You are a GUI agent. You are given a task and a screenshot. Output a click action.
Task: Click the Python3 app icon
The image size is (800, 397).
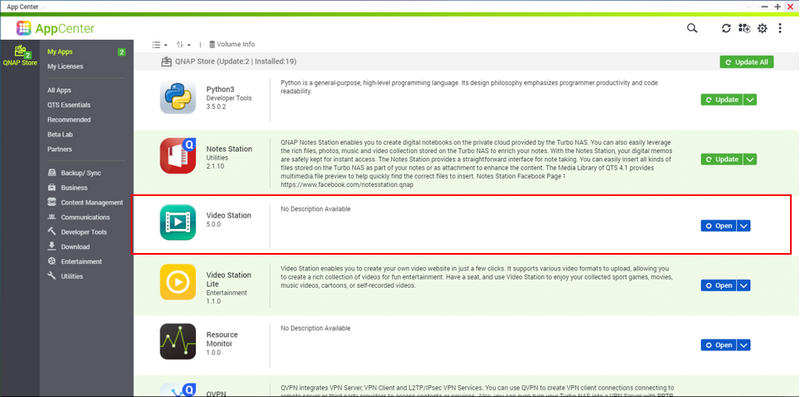178,96
